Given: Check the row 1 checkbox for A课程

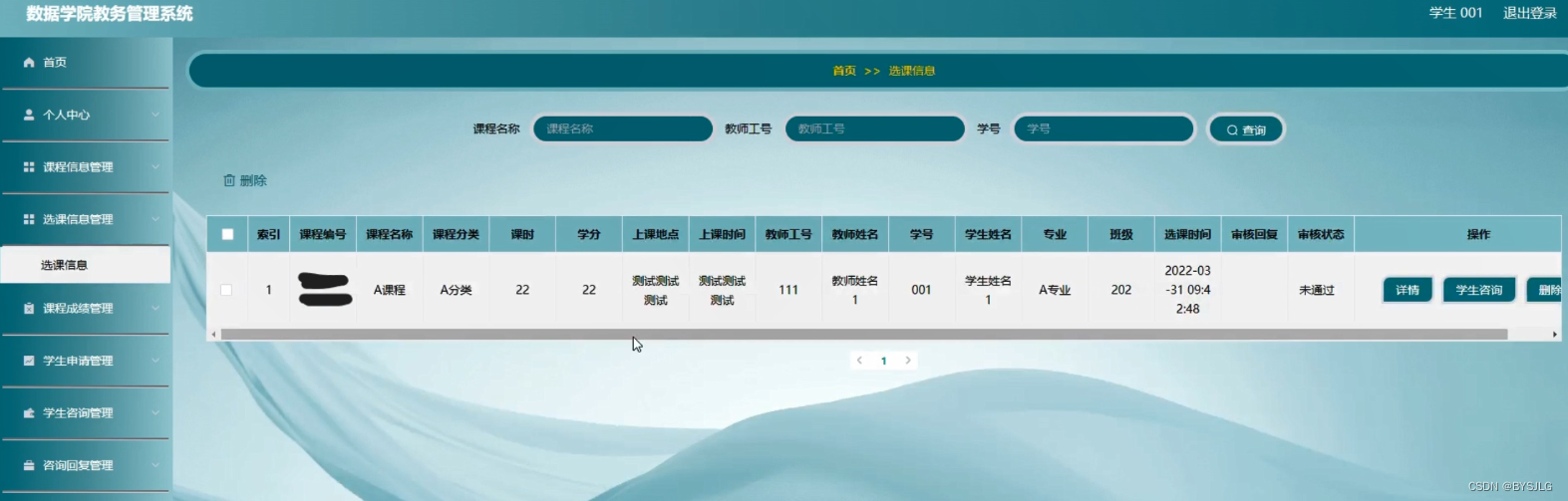Looking at the screenshot, I should tap(226, 290).
